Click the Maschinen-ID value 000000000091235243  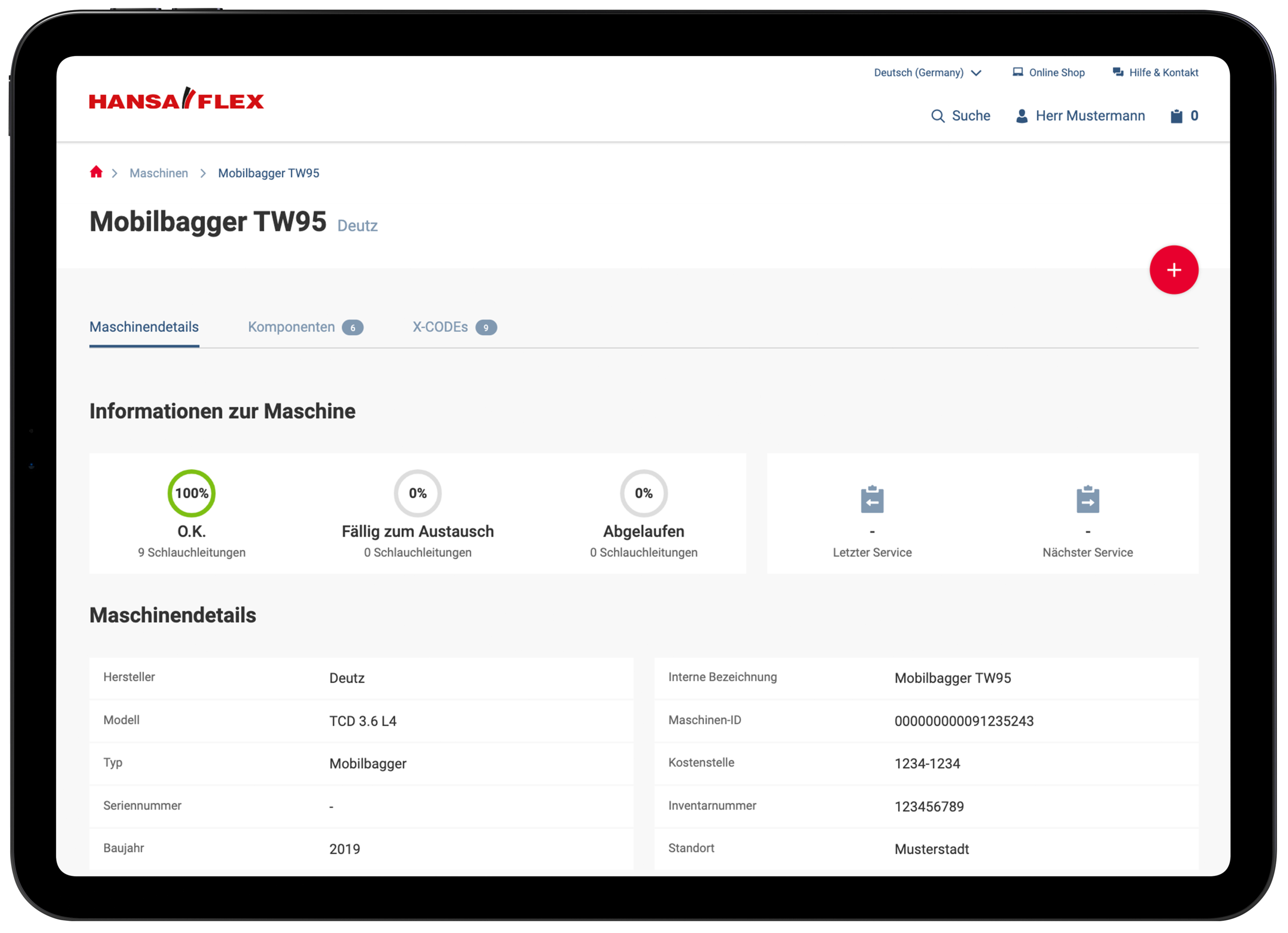click(x=964, y=721)
